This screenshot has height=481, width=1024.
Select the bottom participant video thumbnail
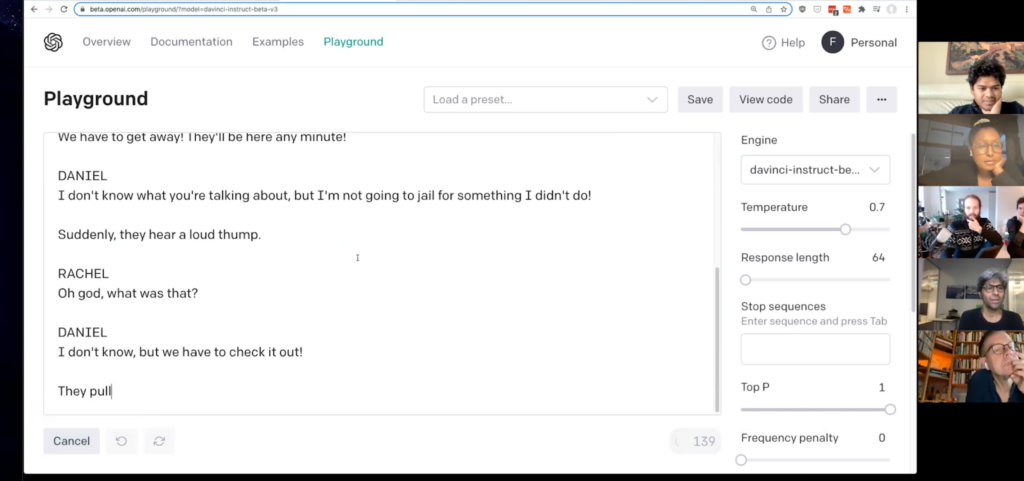click(971, 366)
